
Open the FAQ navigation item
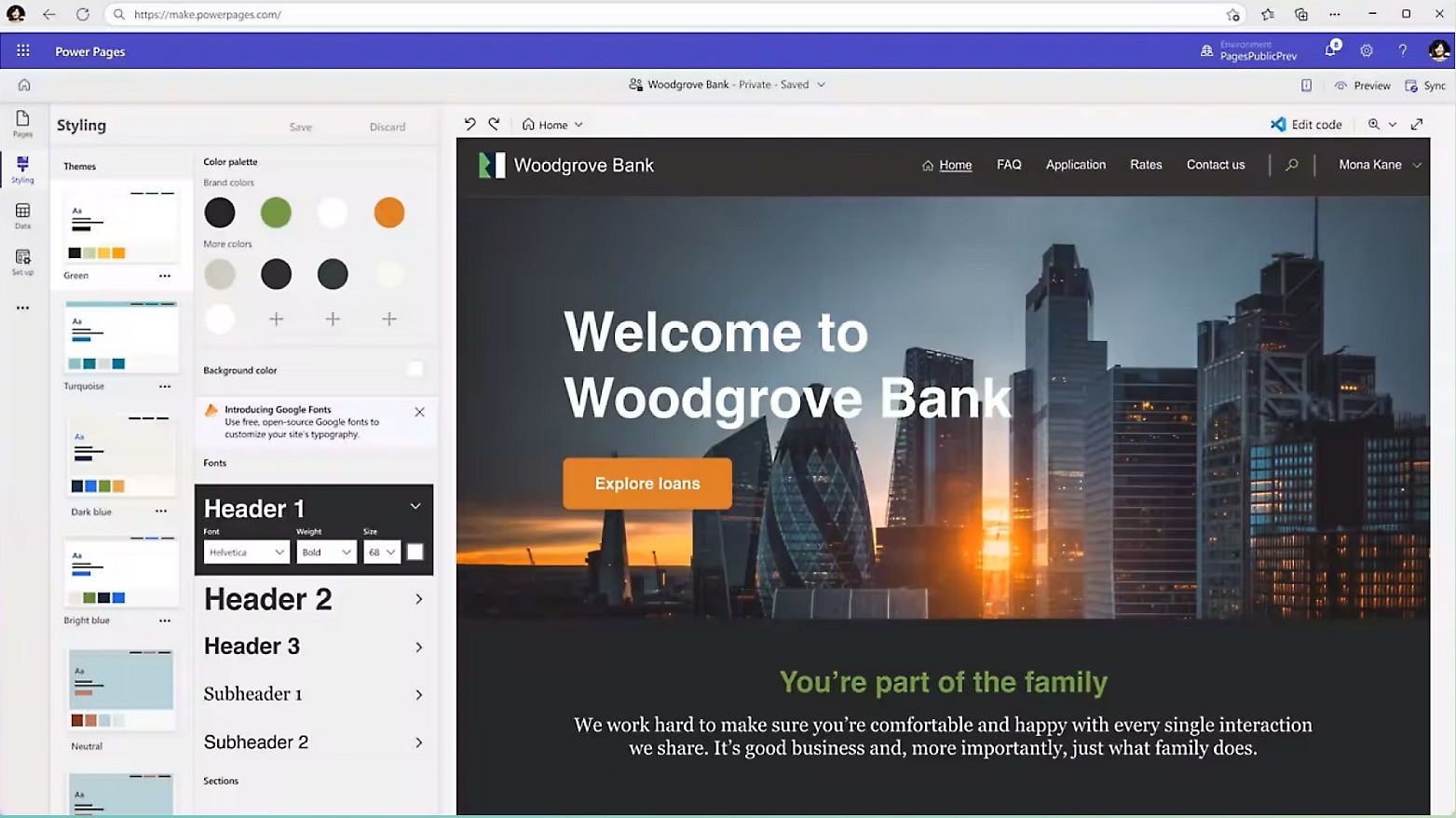1009,165
